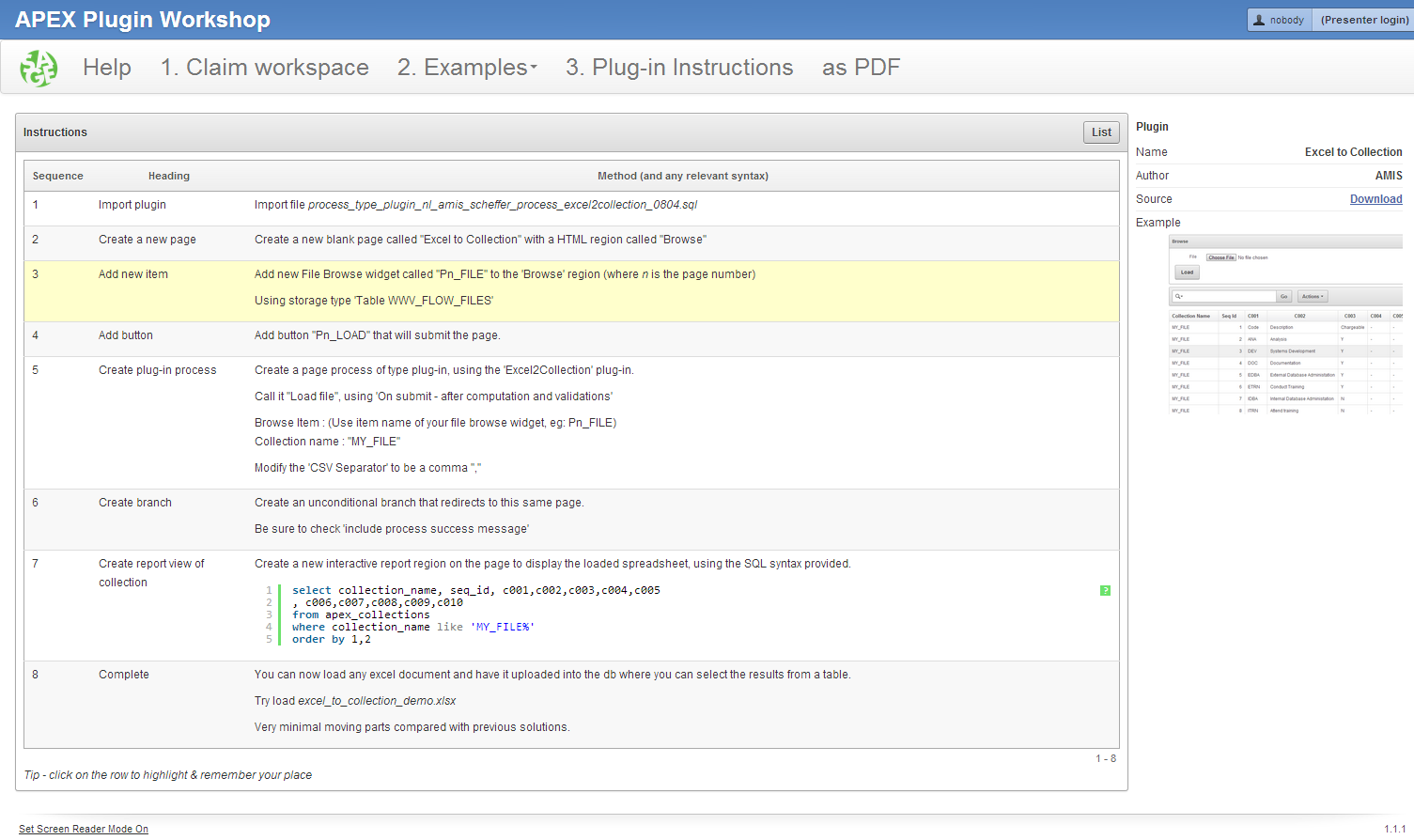
Task: Click the magnifier search icon in the example panel
Action: click(x=1177, y=296)
